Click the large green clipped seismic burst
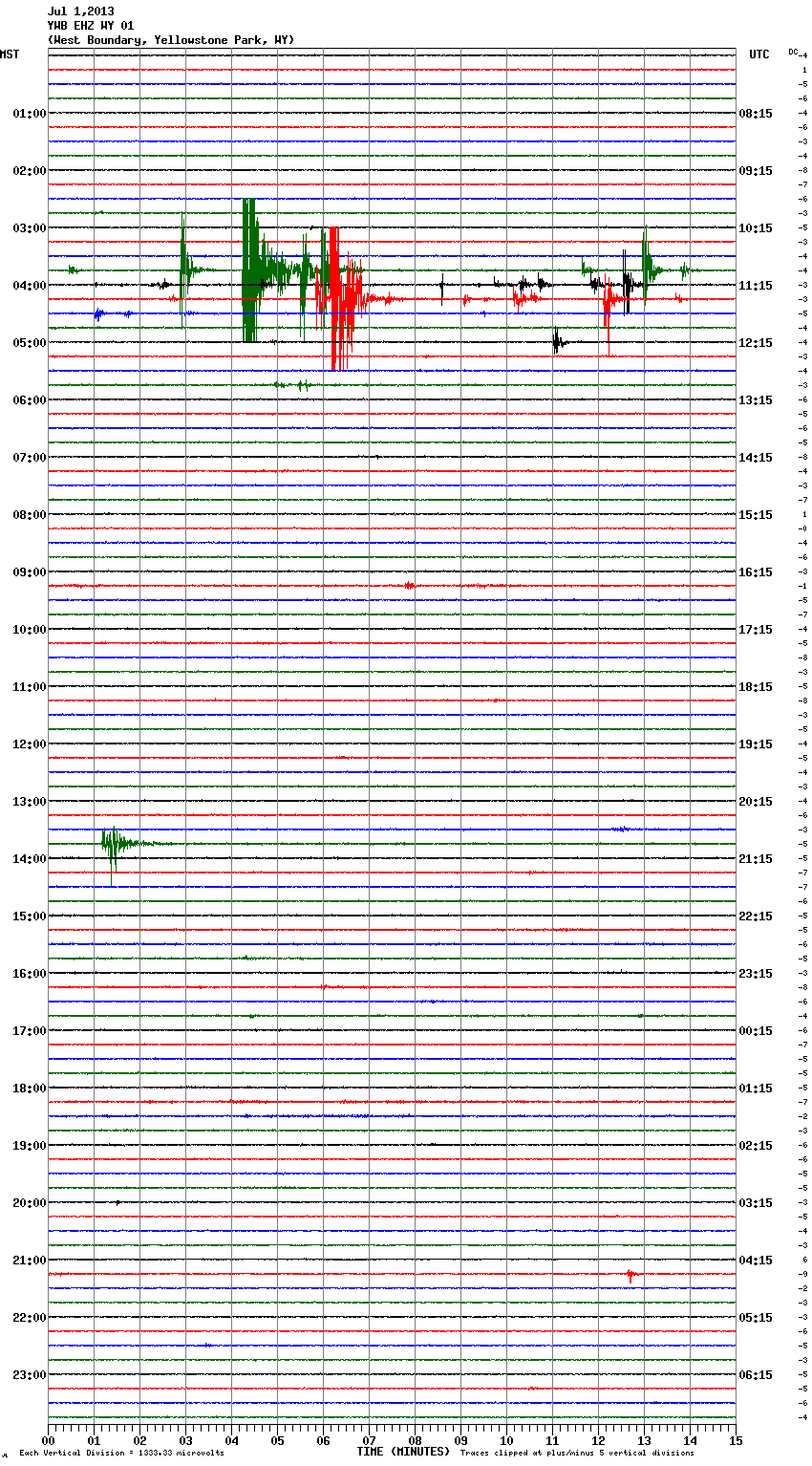The height and width of the screenshot is (1466, 812). tap(249, 270)
